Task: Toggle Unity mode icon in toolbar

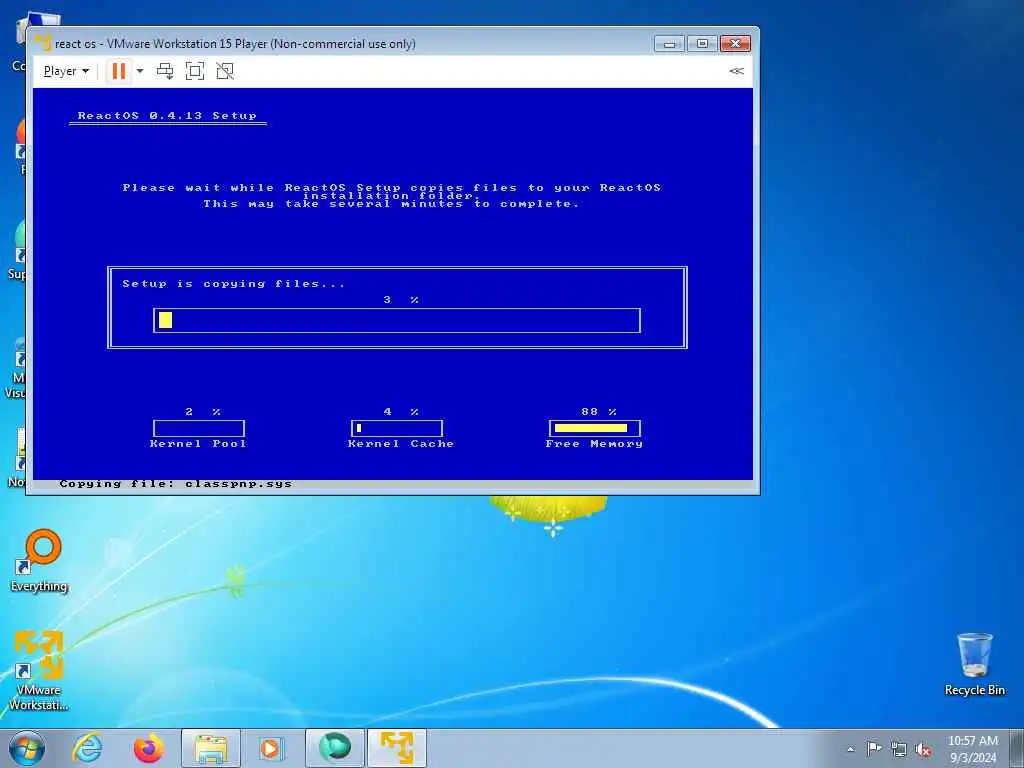Action: [x=225, y=71]
